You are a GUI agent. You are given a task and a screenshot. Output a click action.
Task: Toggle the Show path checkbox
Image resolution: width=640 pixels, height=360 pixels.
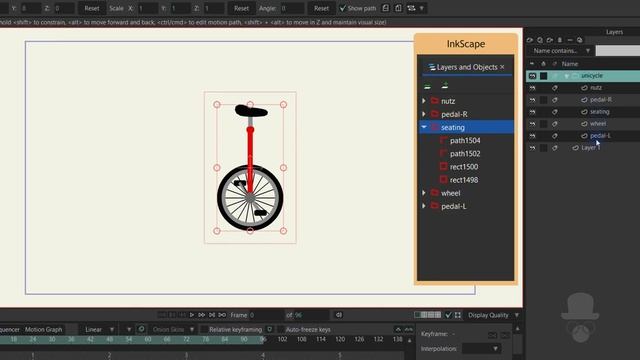(x=343, y=8)
